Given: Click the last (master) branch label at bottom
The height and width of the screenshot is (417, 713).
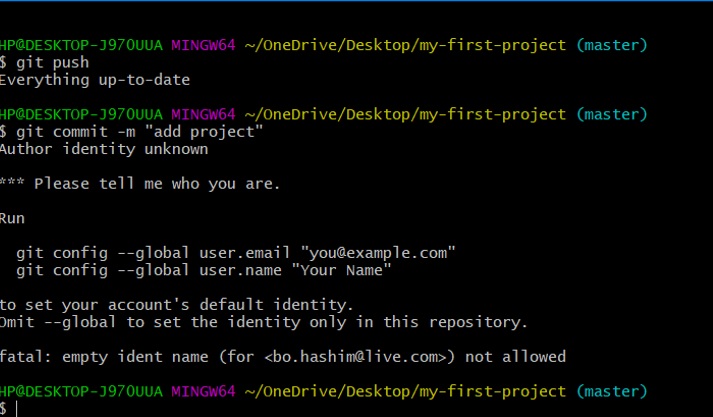Looking at the screenshot, I should [x=612, y=392].
